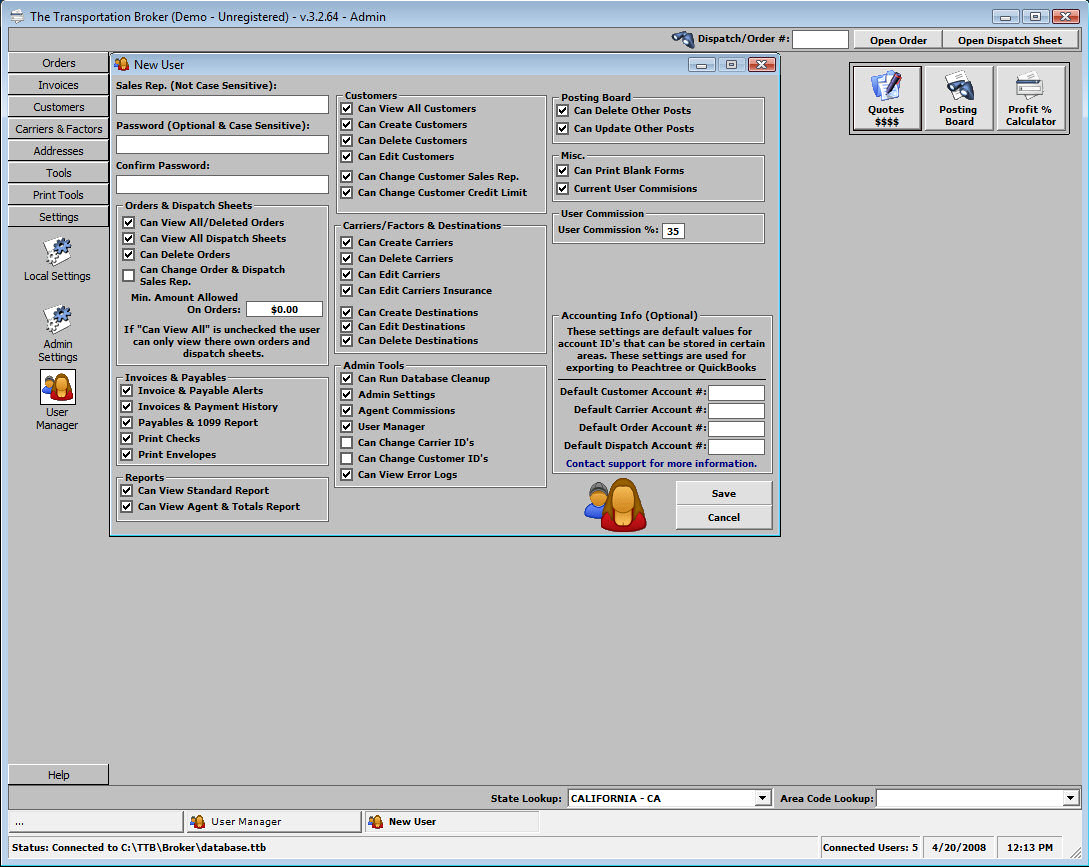Click Contact support for more information link
The width and height of the screenshot is (1089, 867).
click(661, 463)
